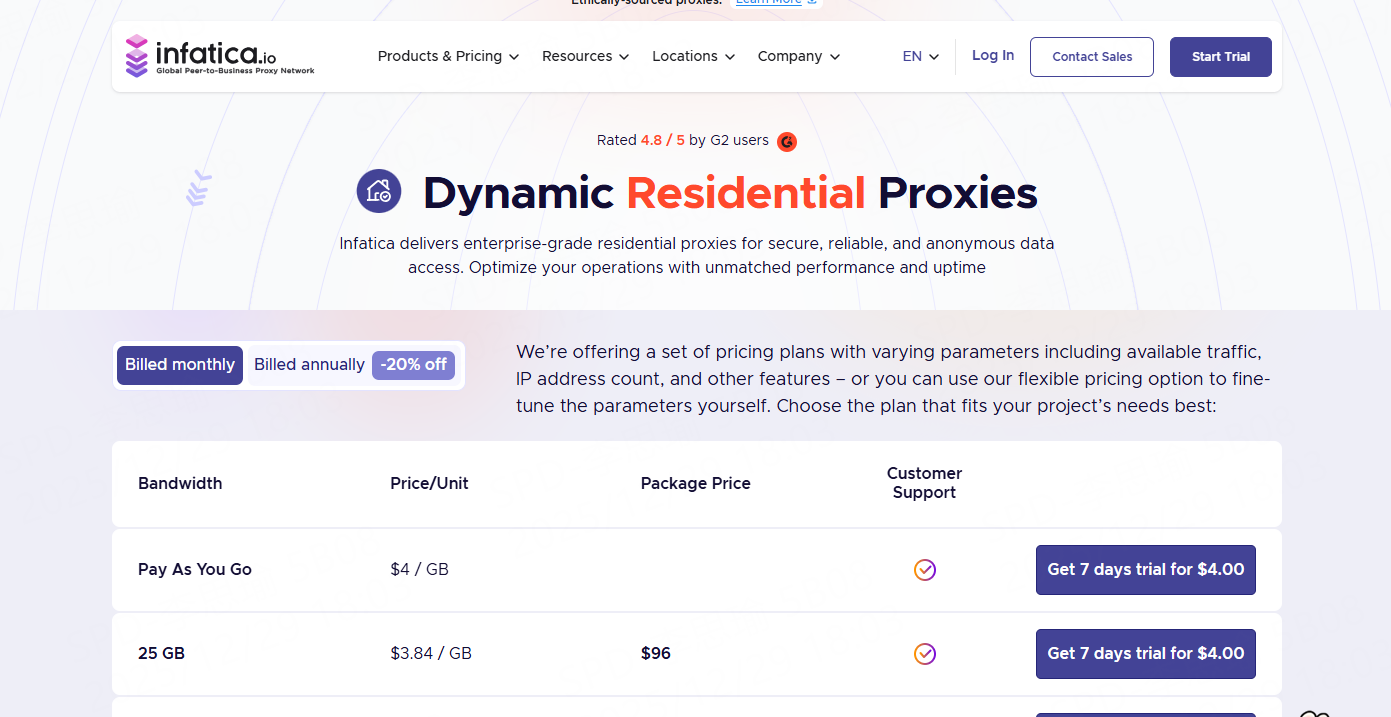The image size is (1391, 717).
Task: Open the EN language selector
Action: (x=920, y=57)
